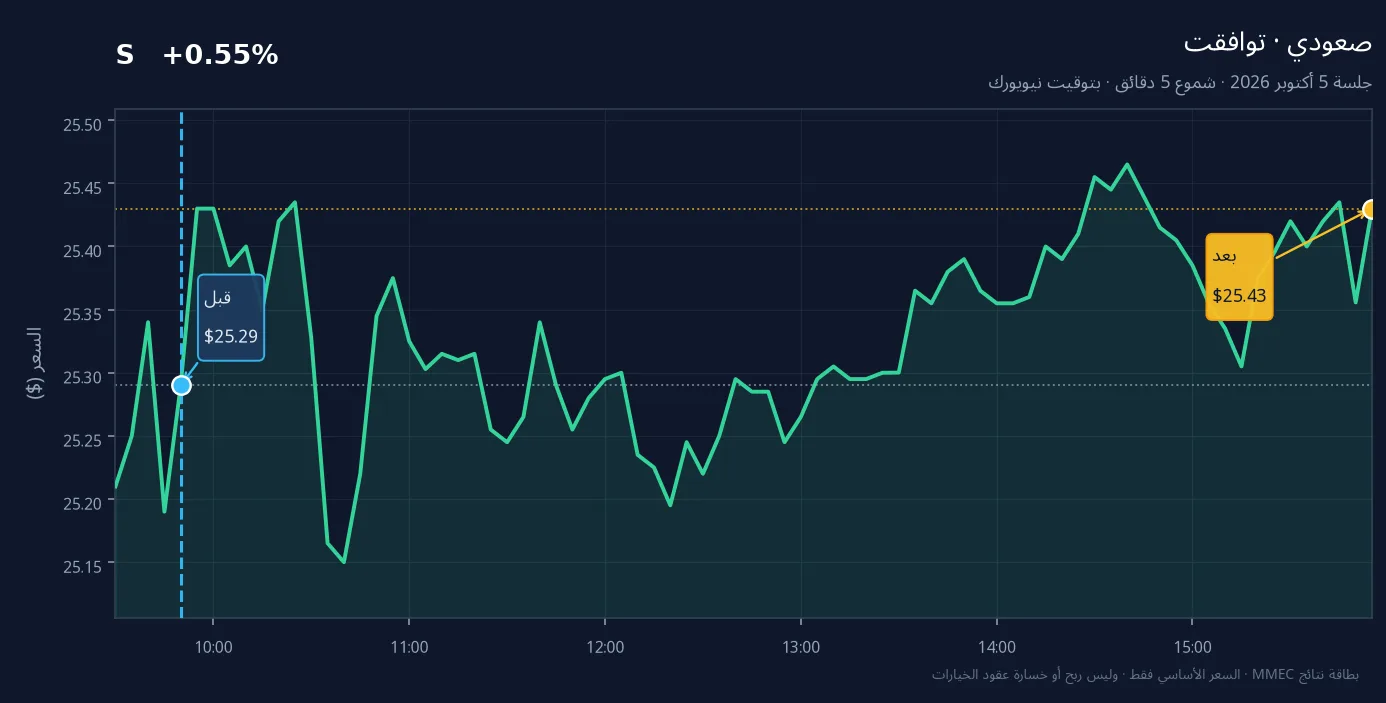1386x703 pixels.
Task: Click the 25.30 y-axis label
Action: click(83, 377)
